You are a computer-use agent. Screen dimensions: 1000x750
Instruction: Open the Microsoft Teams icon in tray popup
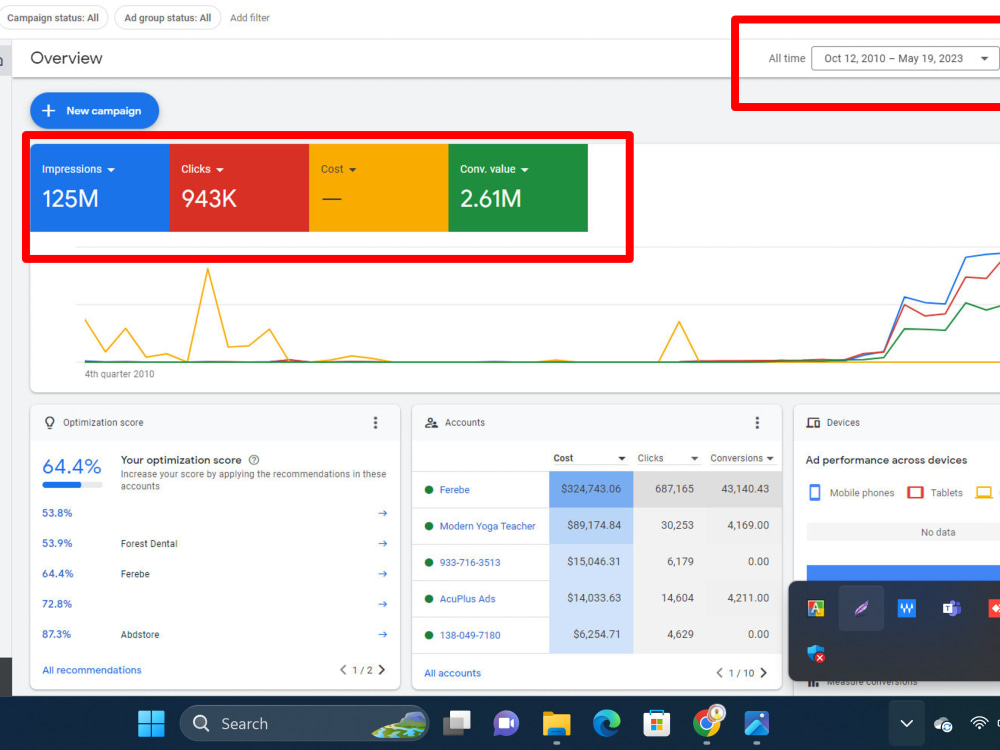952,608
